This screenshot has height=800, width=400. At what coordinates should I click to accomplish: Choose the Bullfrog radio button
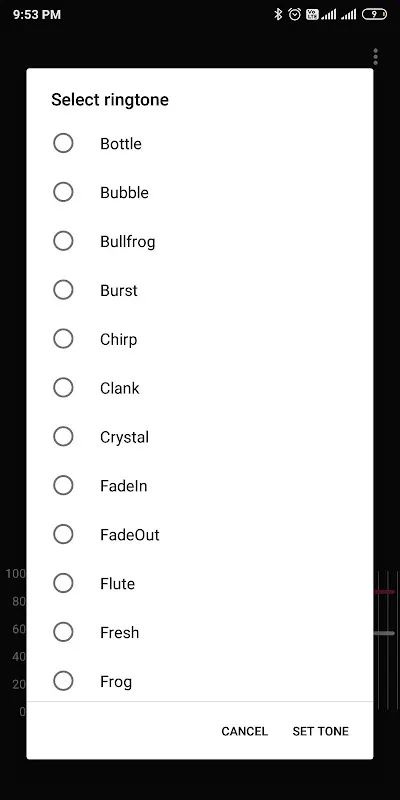[63, 241]
